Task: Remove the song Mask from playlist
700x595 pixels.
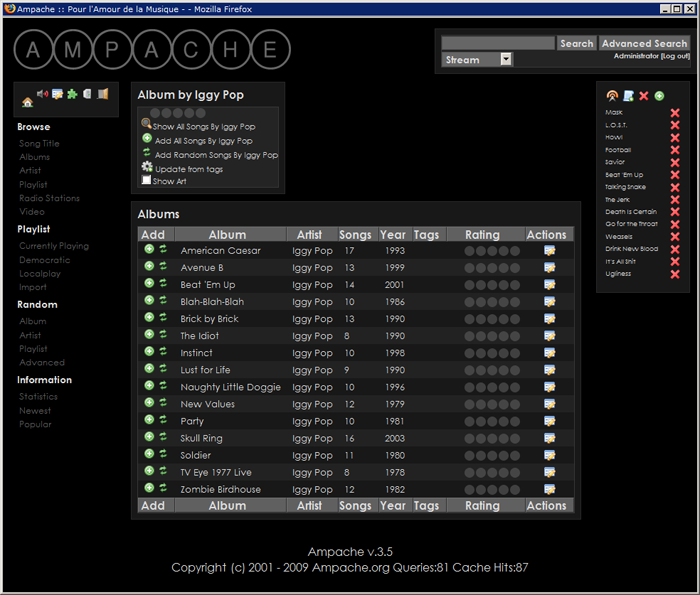Action: tap(675, 113)
